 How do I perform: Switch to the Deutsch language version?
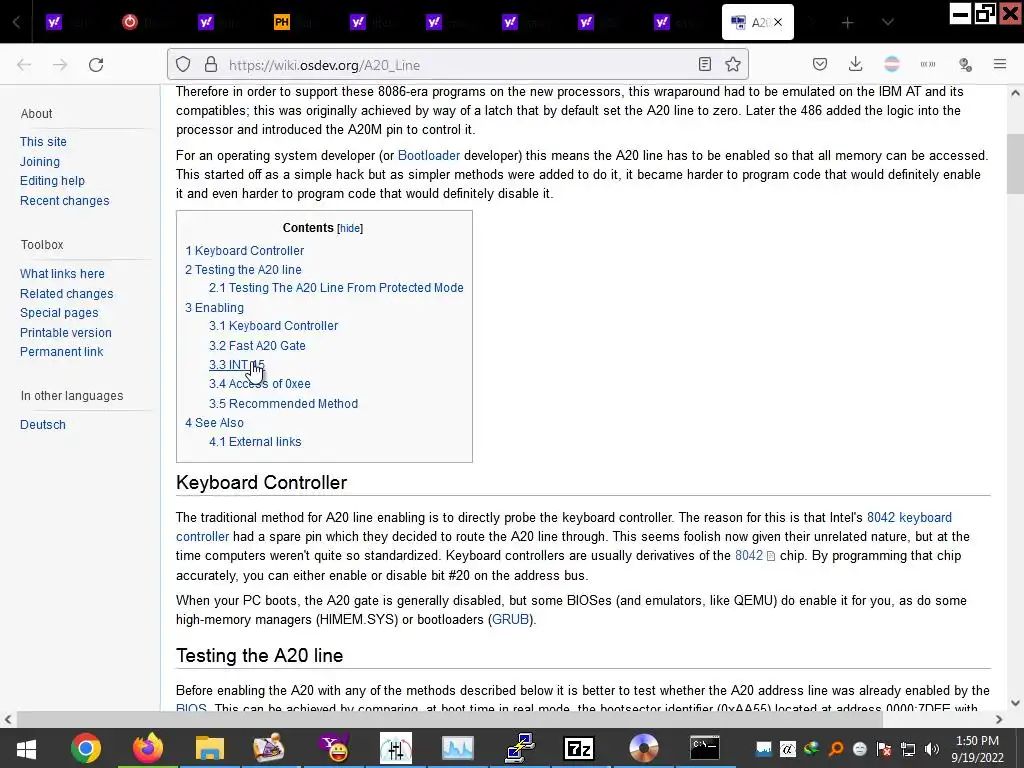click(x=42, y=424)
